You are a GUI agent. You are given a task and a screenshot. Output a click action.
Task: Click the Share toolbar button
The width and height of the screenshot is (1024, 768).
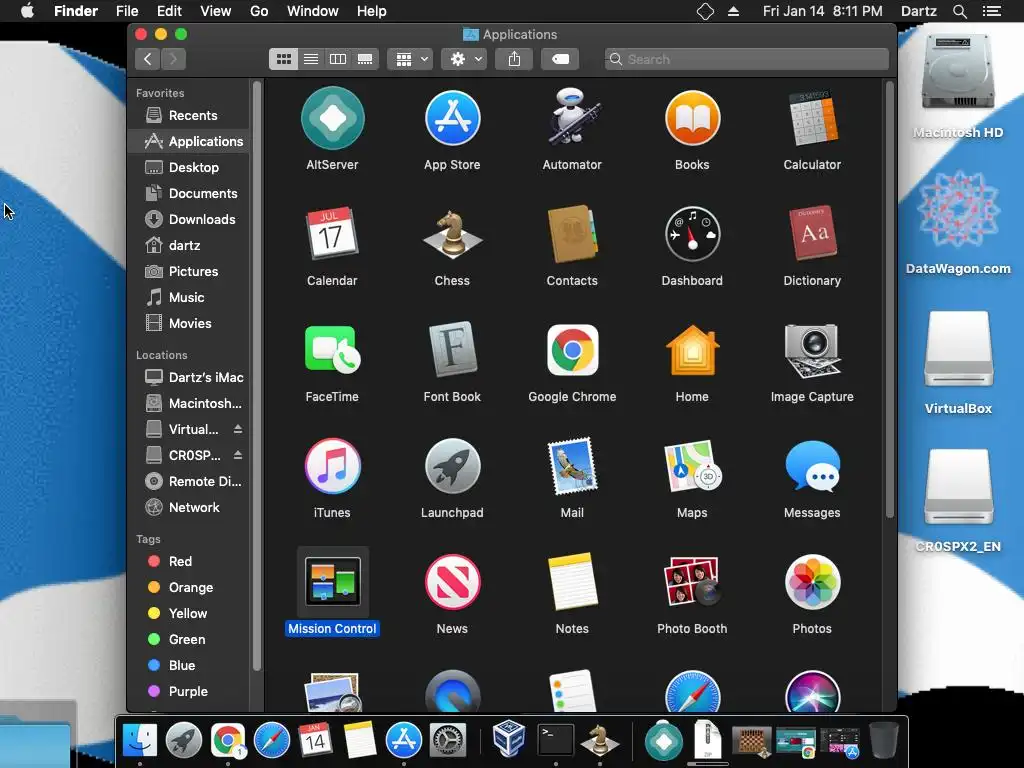(515, 59)
